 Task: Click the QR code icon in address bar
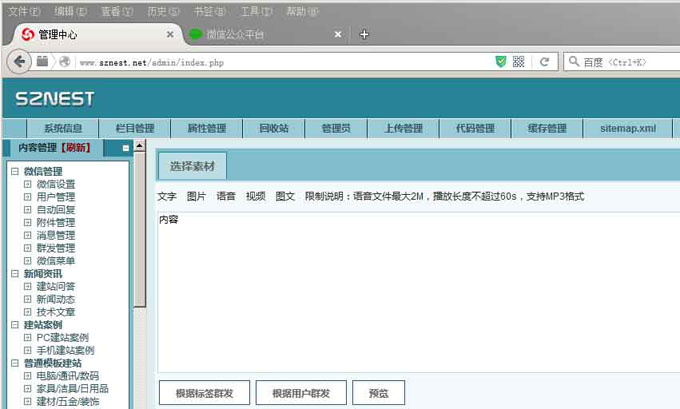(519, 61)
